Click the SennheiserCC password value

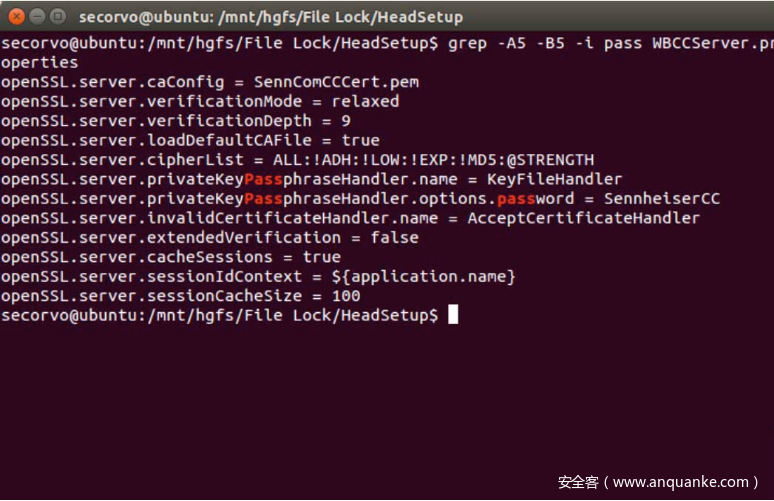pos(662,198)
